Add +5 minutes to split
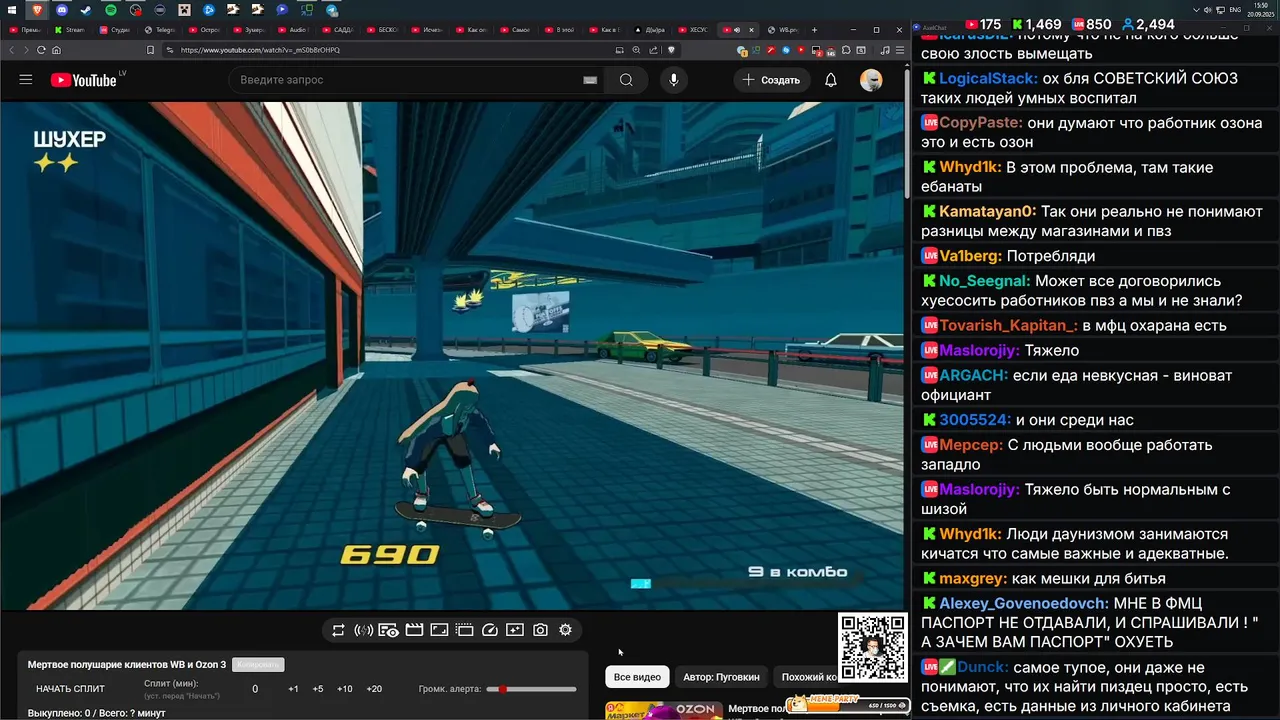The width and height of the screenshot is (1280, 720). pos(318,689)
